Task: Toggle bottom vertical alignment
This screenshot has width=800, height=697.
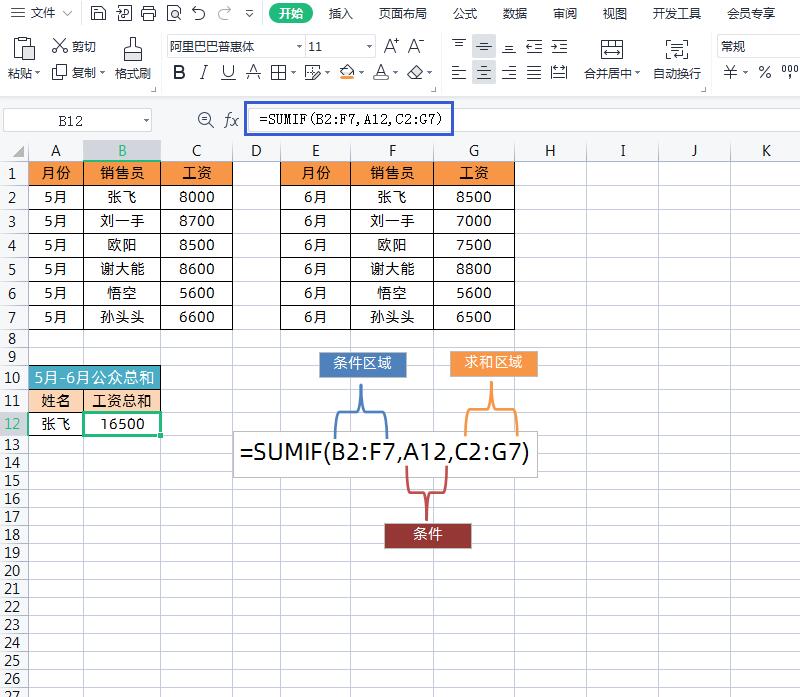Action: [x=509, y=47]
